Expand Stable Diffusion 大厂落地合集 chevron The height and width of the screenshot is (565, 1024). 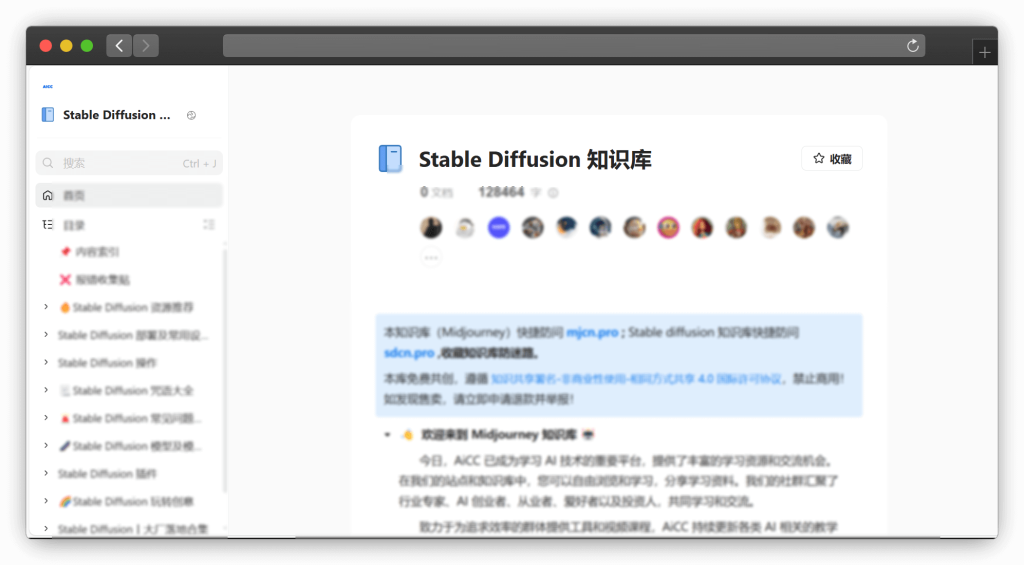(46, 529)
